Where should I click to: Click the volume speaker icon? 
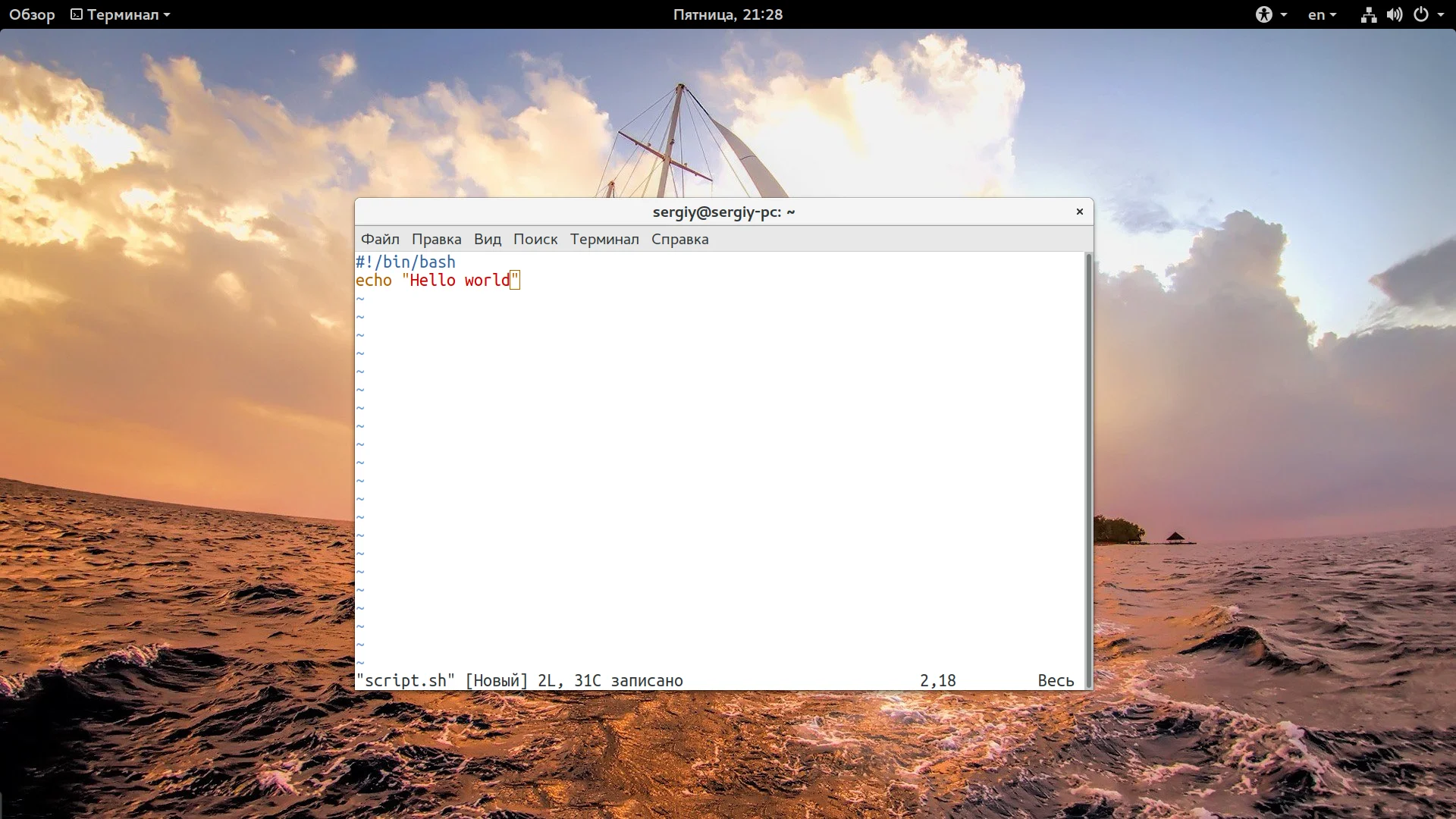pos(1394,14)
